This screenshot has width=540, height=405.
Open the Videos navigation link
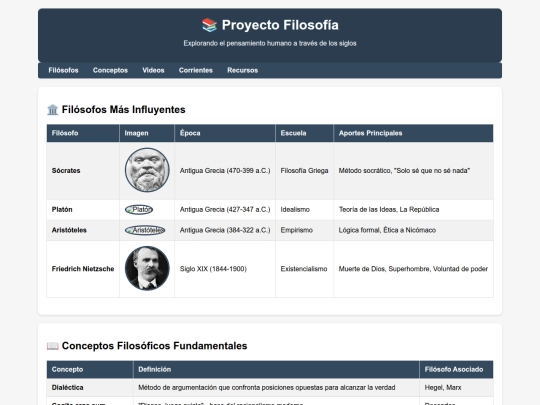153,70
